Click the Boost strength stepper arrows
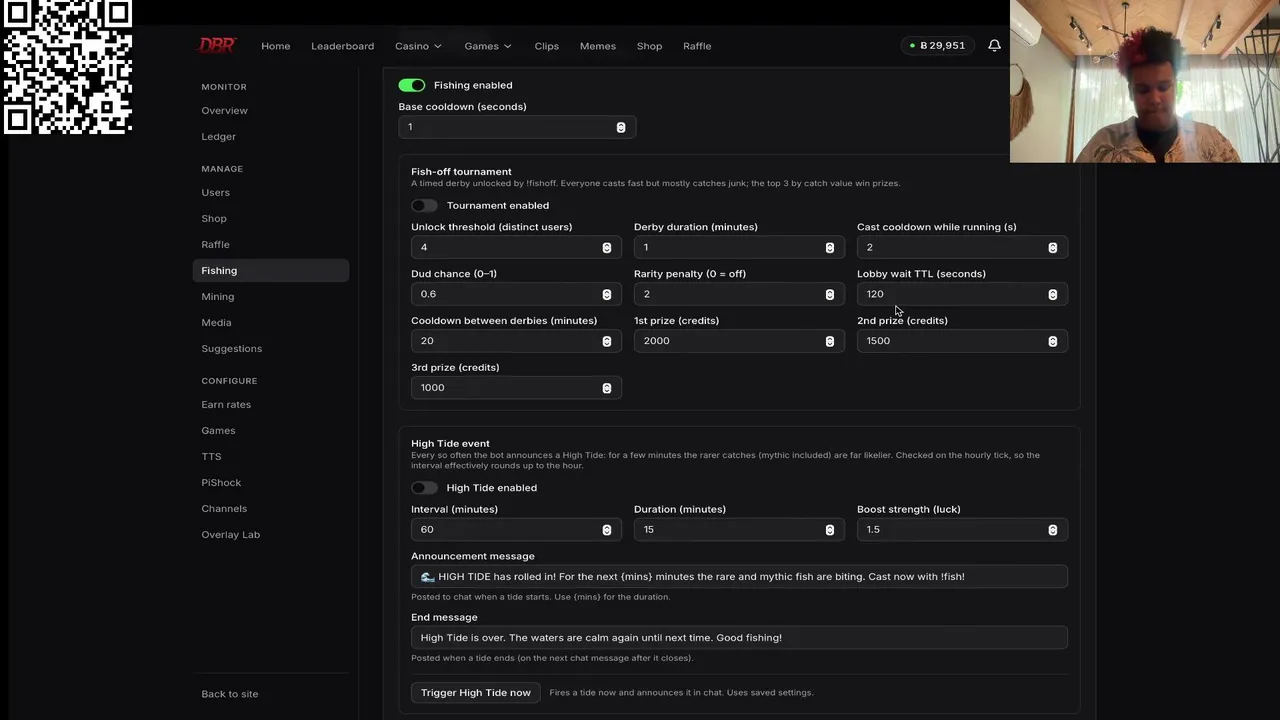 [1053, 529]
